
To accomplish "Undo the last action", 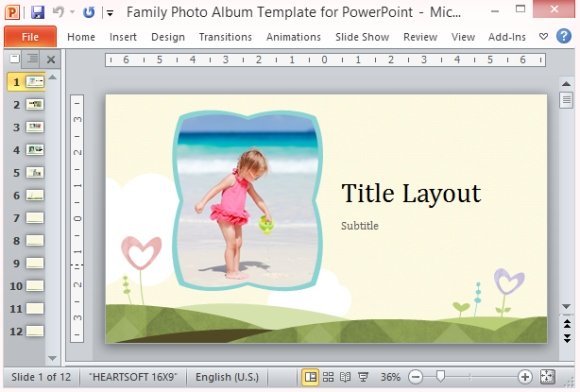I will coord(58,12).
